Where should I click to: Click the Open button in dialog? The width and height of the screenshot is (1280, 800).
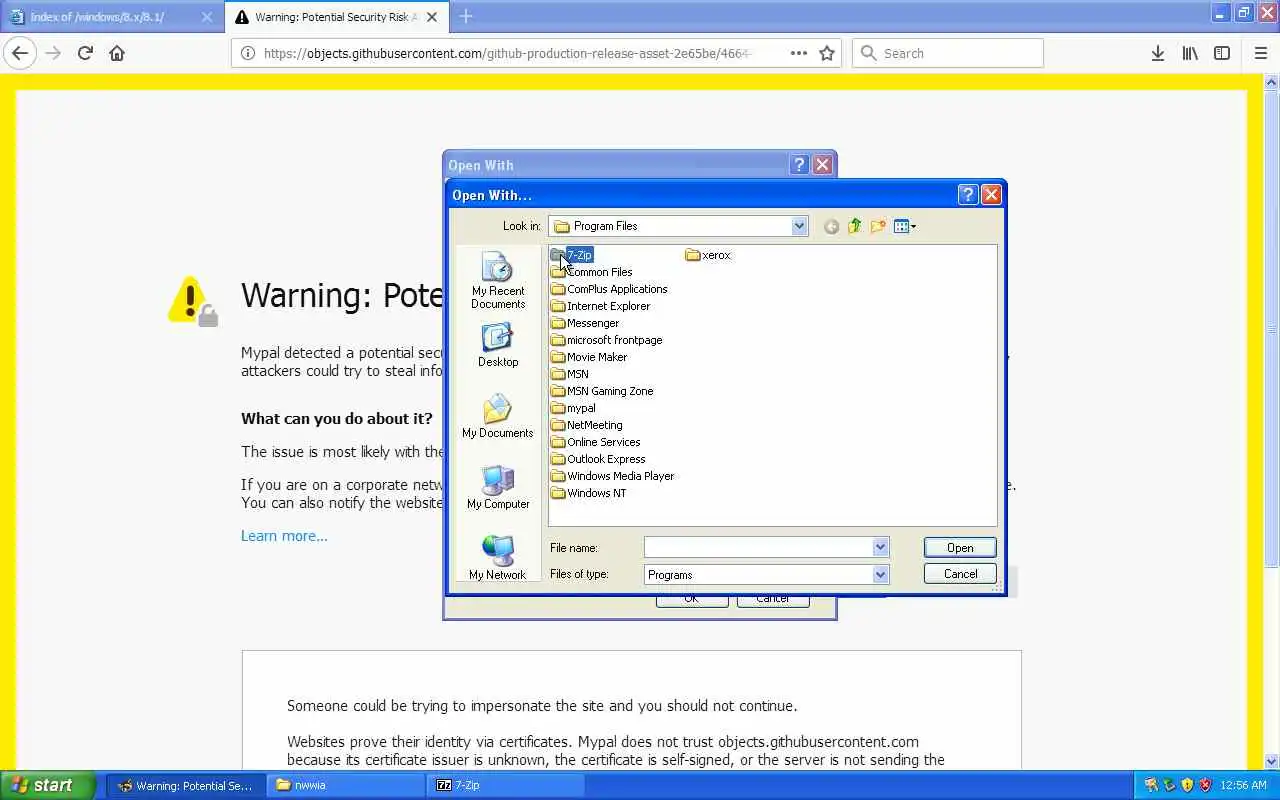tap(960, 547)
